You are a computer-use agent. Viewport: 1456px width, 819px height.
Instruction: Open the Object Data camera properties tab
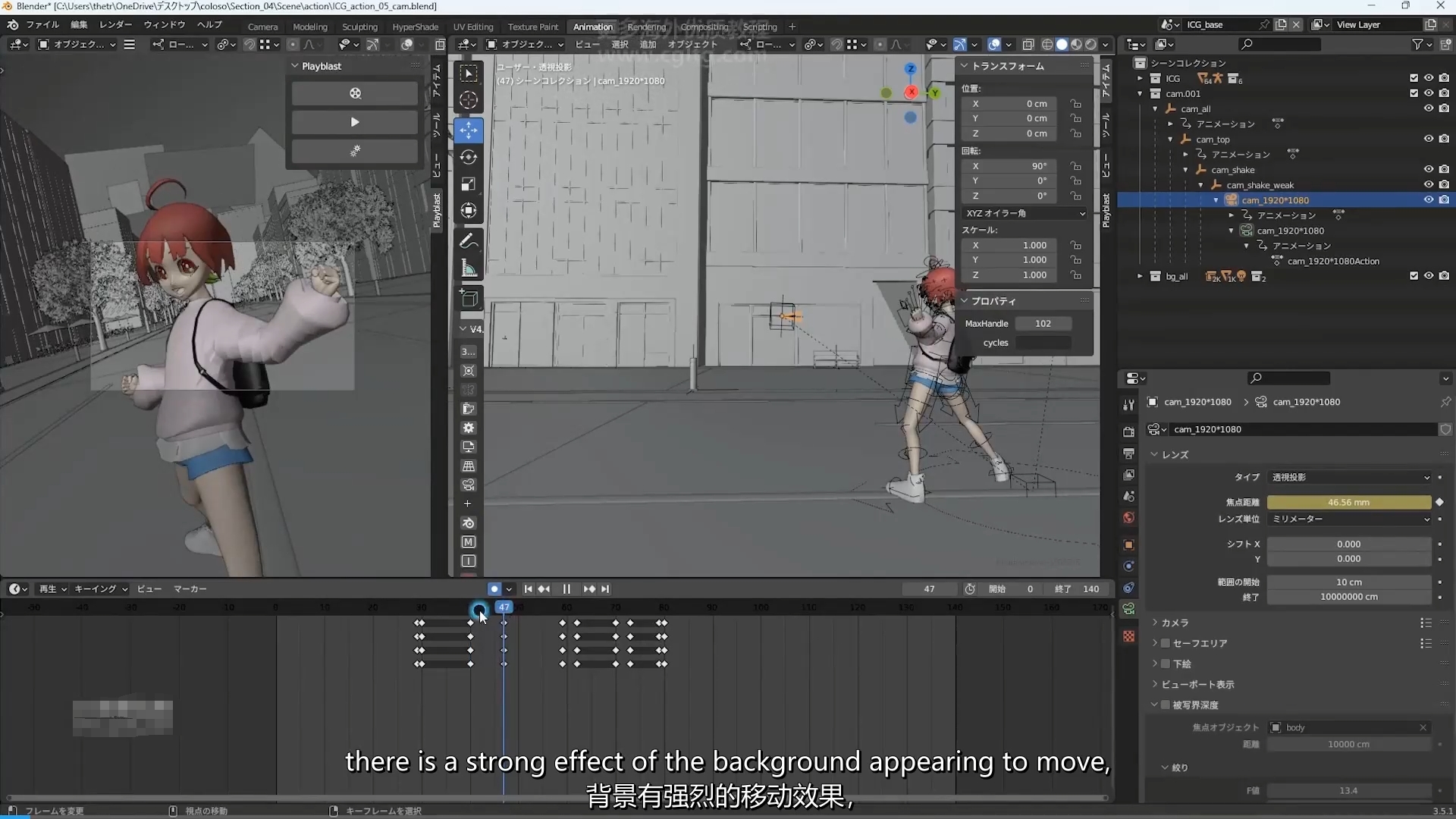tap(1128, 609)
